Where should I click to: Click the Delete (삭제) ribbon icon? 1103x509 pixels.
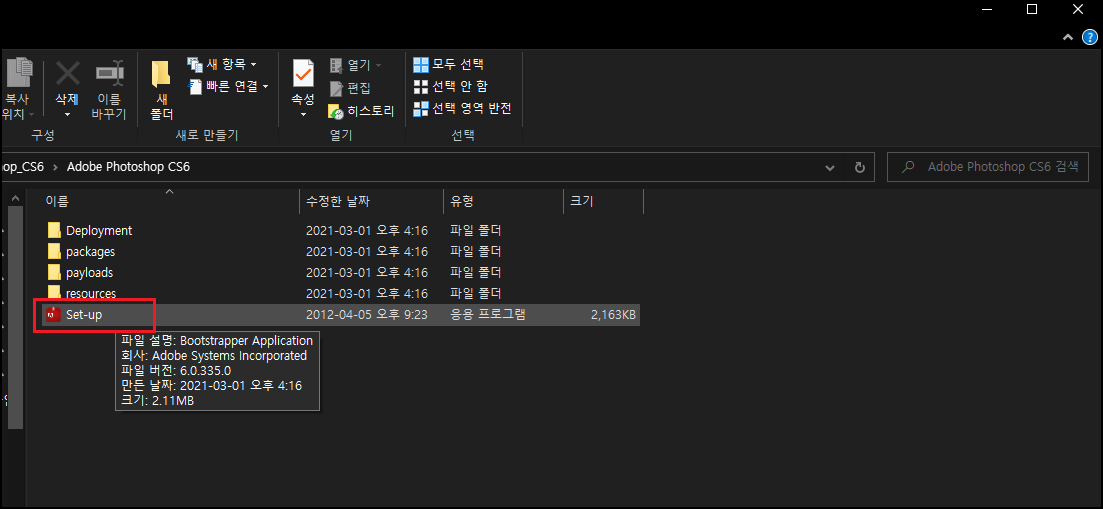click(x=68, y=73)
